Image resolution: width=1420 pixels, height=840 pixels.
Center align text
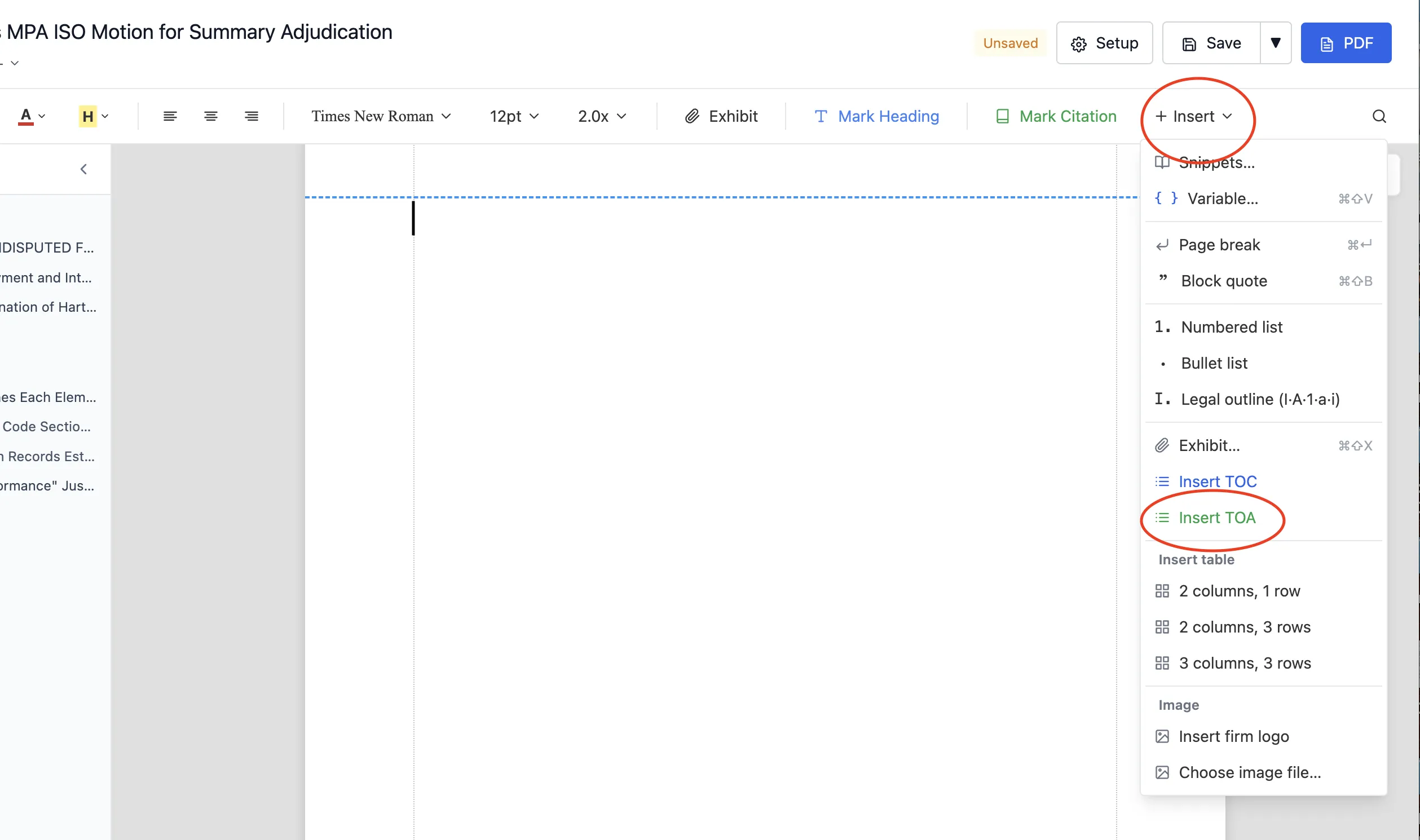pyautogui.click(x=210, y=116)
